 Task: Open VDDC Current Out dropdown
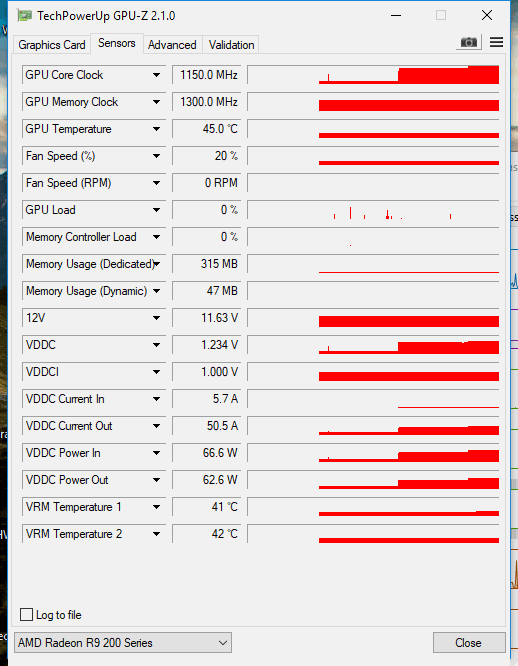pyautogui.click(x=156, y=426)
